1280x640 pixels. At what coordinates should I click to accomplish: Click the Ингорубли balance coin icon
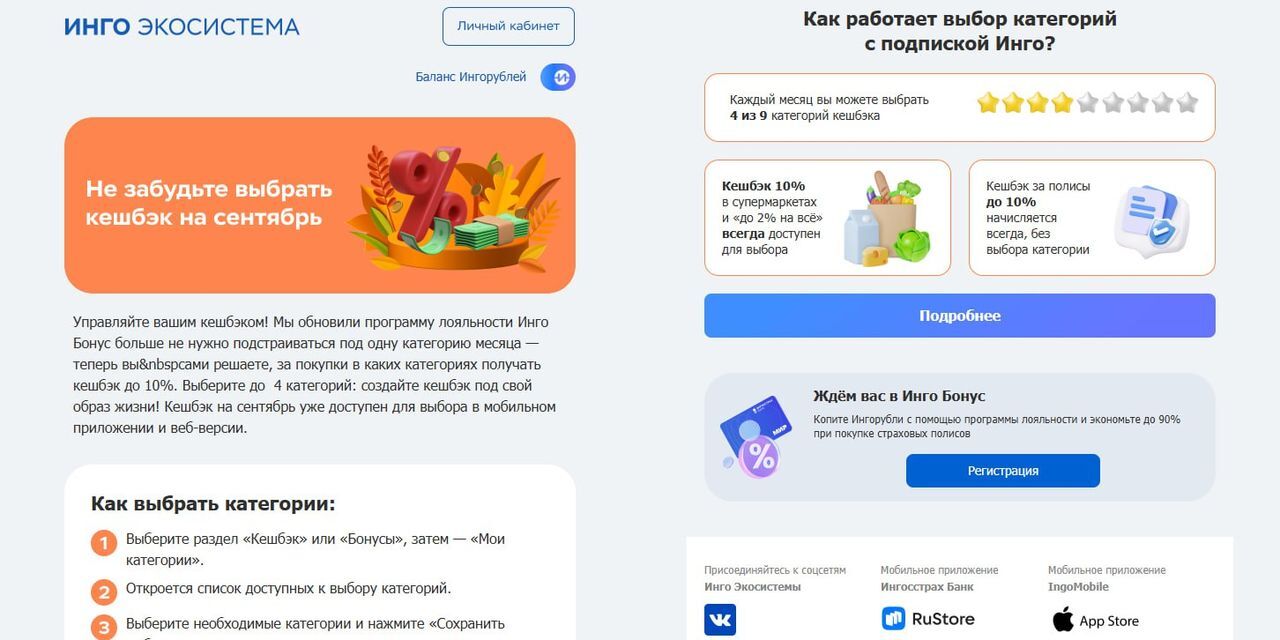[558, 77]
